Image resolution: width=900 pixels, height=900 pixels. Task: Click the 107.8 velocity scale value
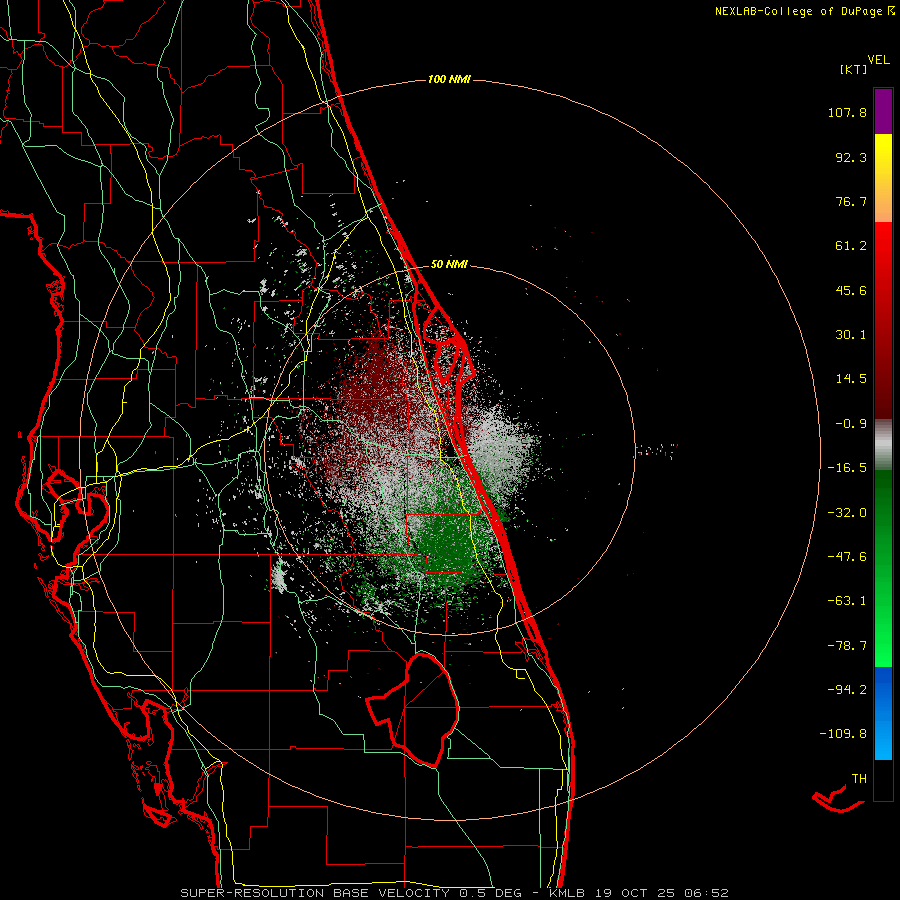847,112
